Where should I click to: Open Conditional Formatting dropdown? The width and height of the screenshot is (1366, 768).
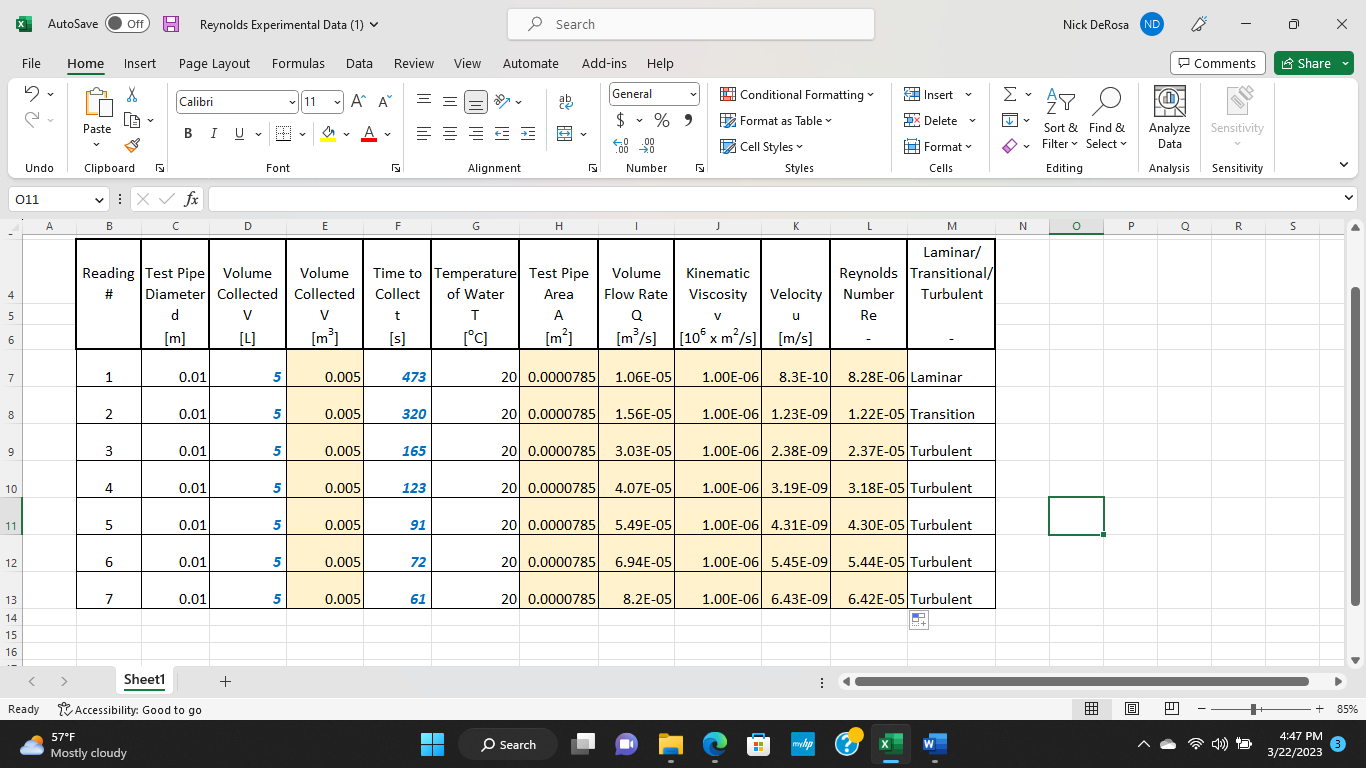797,95
